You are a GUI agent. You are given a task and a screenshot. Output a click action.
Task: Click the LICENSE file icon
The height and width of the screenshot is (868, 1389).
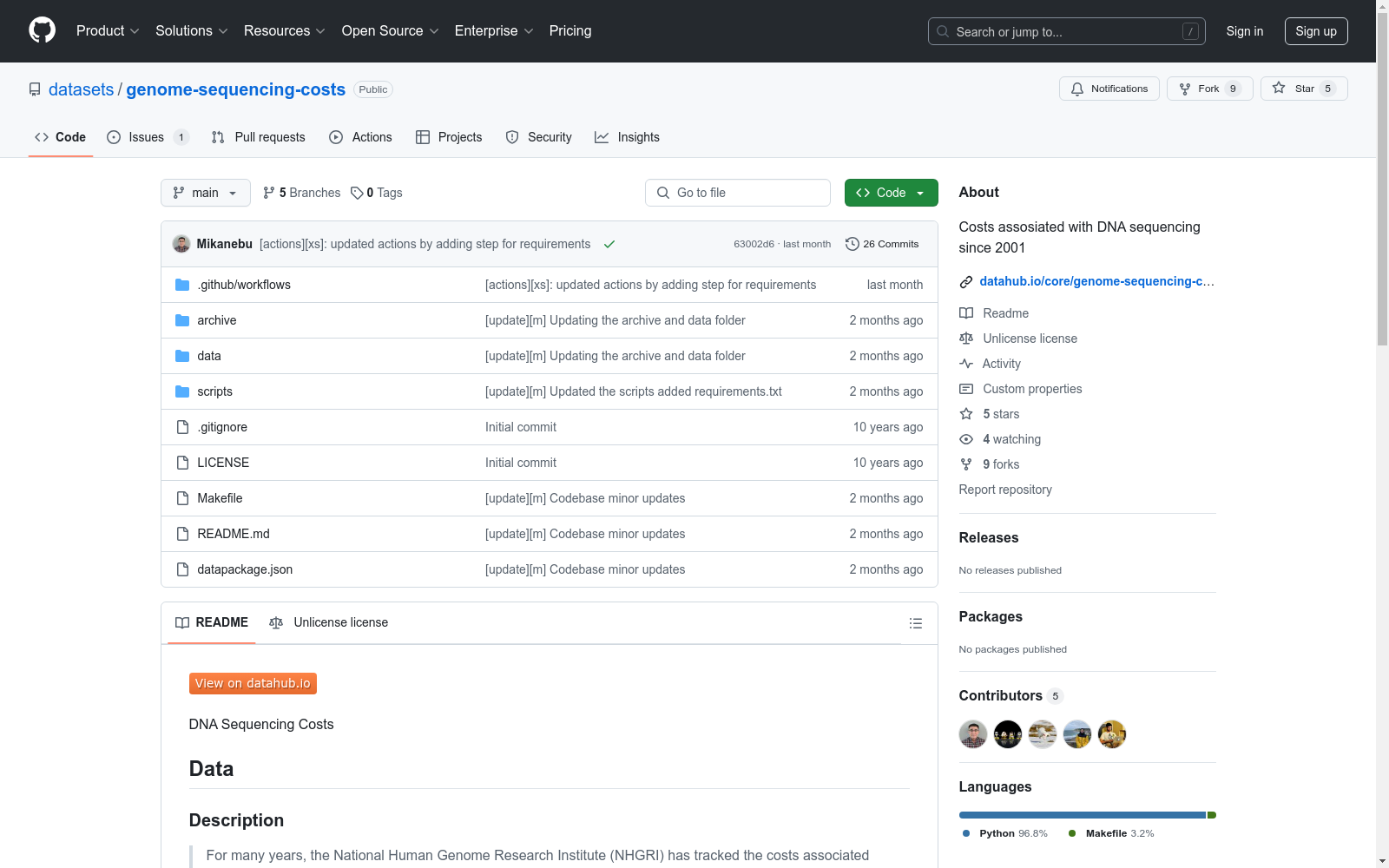click(x=182, y=463)
